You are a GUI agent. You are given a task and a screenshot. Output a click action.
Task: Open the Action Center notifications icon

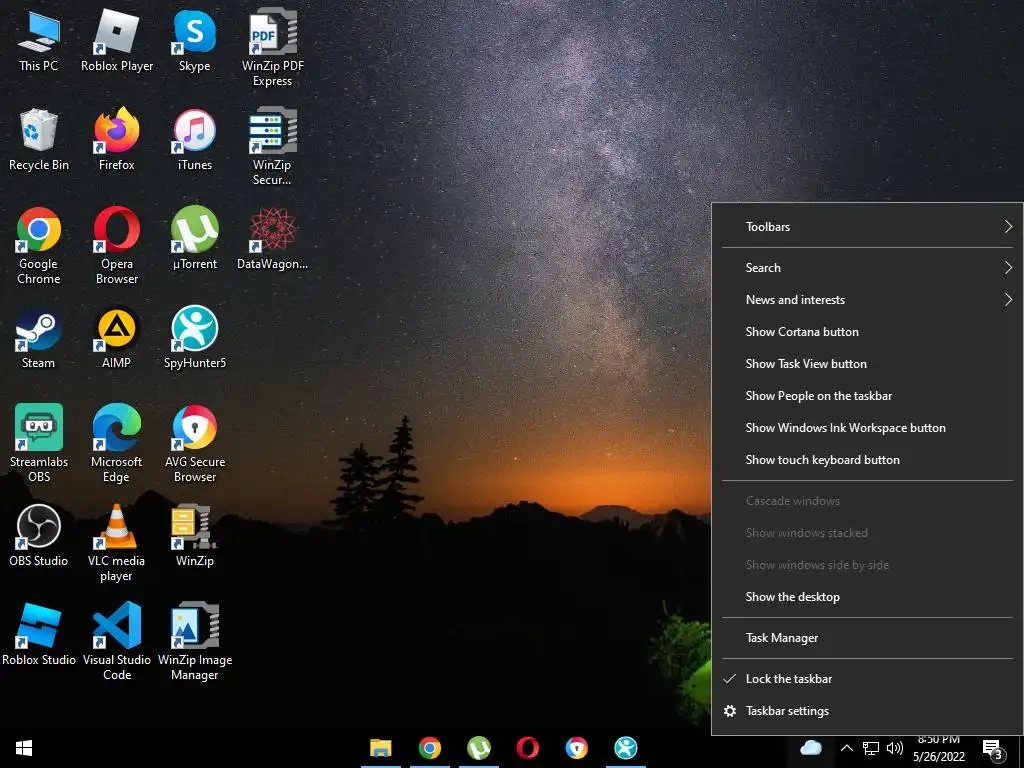pos(993,749)
